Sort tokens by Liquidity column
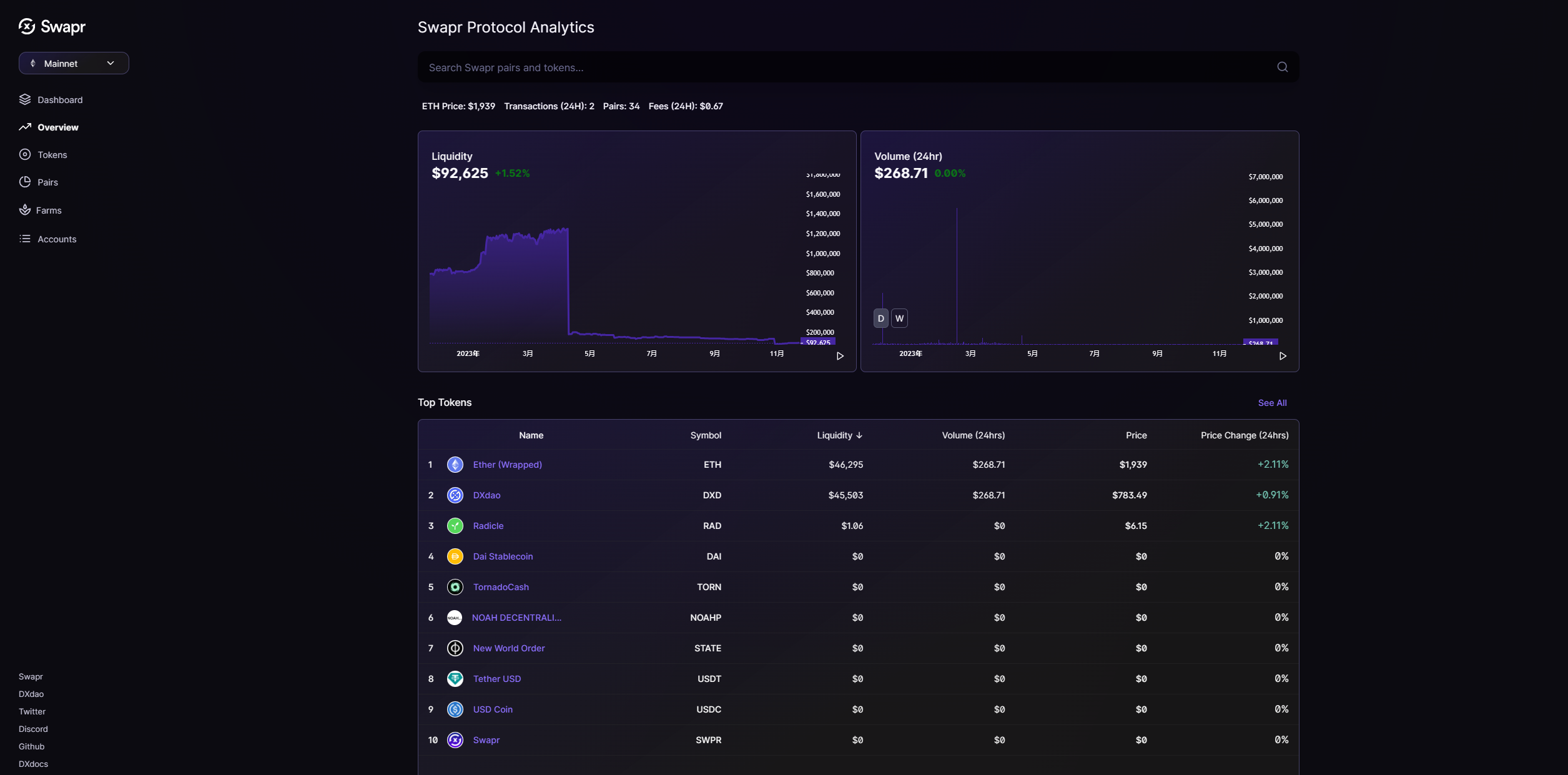Viewport: 1568px width, 775px height. pyautogui.click(x=840, y=435)
